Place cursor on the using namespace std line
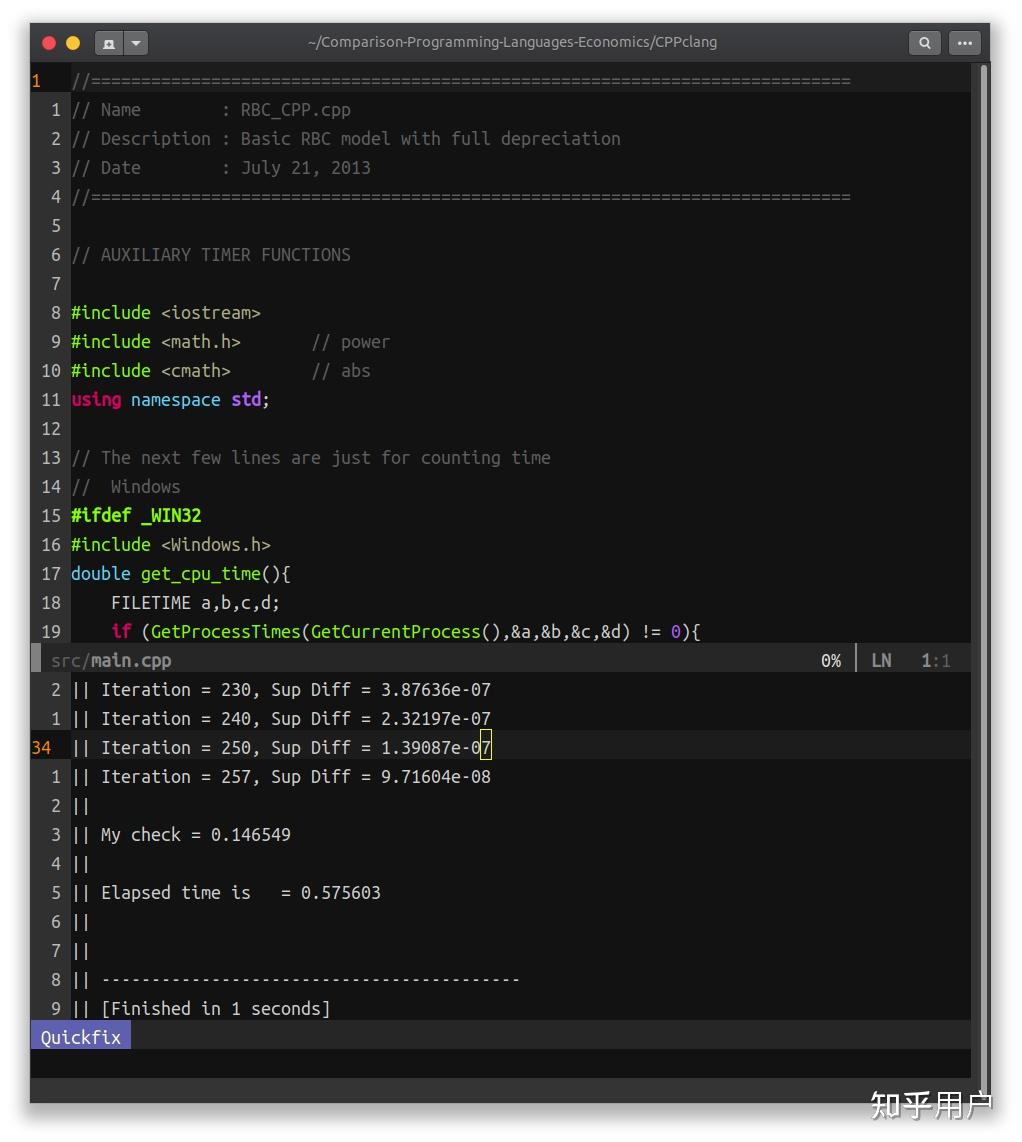This screenshot has height=1142, width=1022. point(170,399)
